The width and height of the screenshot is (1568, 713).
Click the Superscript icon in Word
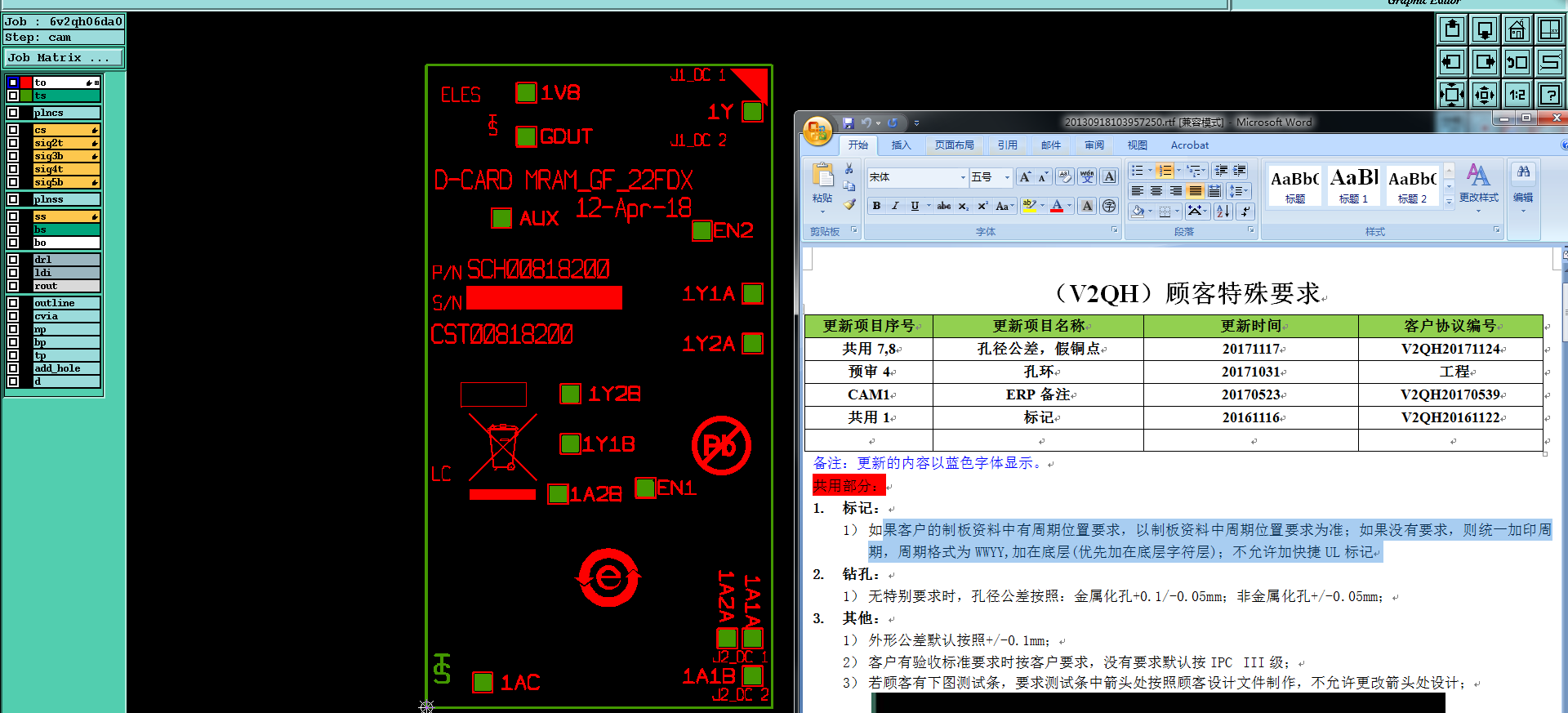pyautogui.click(x=982, y=206)
